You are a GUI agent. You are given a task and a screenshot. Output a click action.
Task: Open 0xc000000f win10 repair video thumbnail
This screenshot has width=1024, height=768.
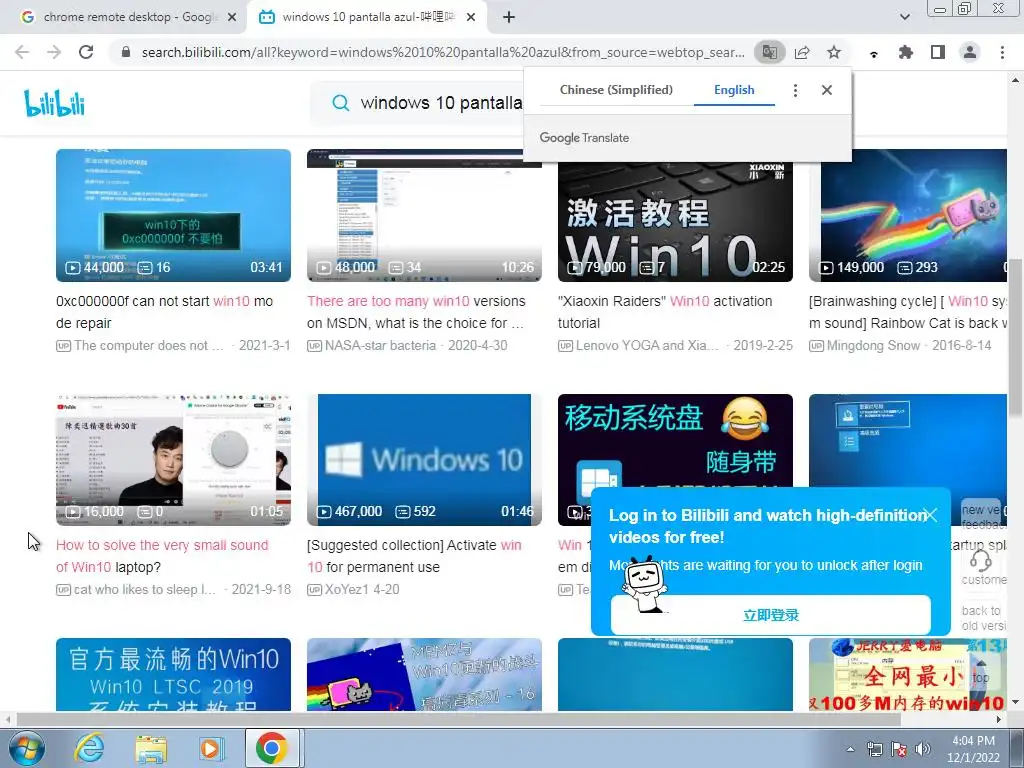173,216
